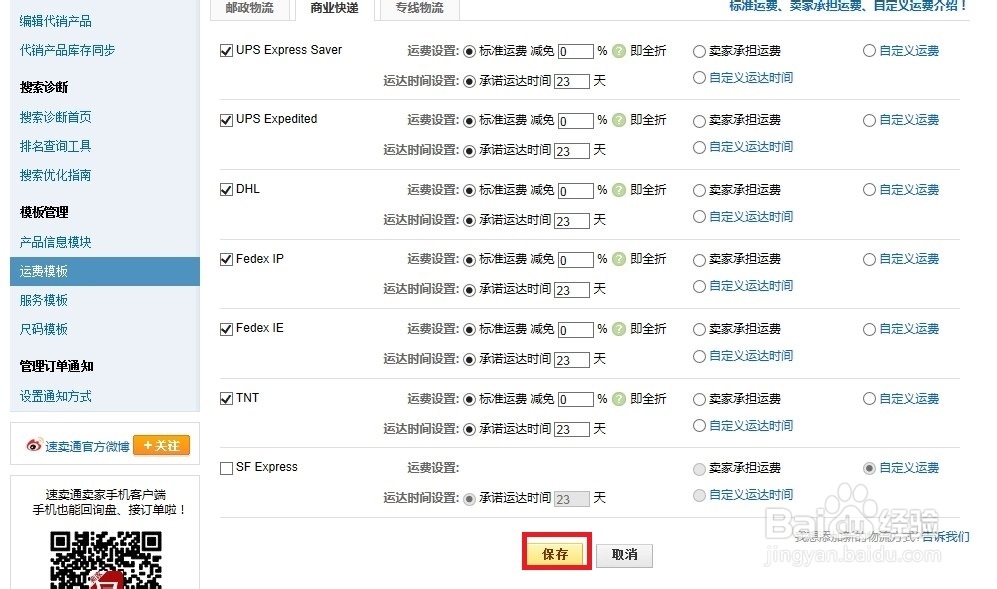Select 自定义运费 radio for UPS Expedited
The height and width of the screenshot is (589, 997).
(x=869, y=120)
